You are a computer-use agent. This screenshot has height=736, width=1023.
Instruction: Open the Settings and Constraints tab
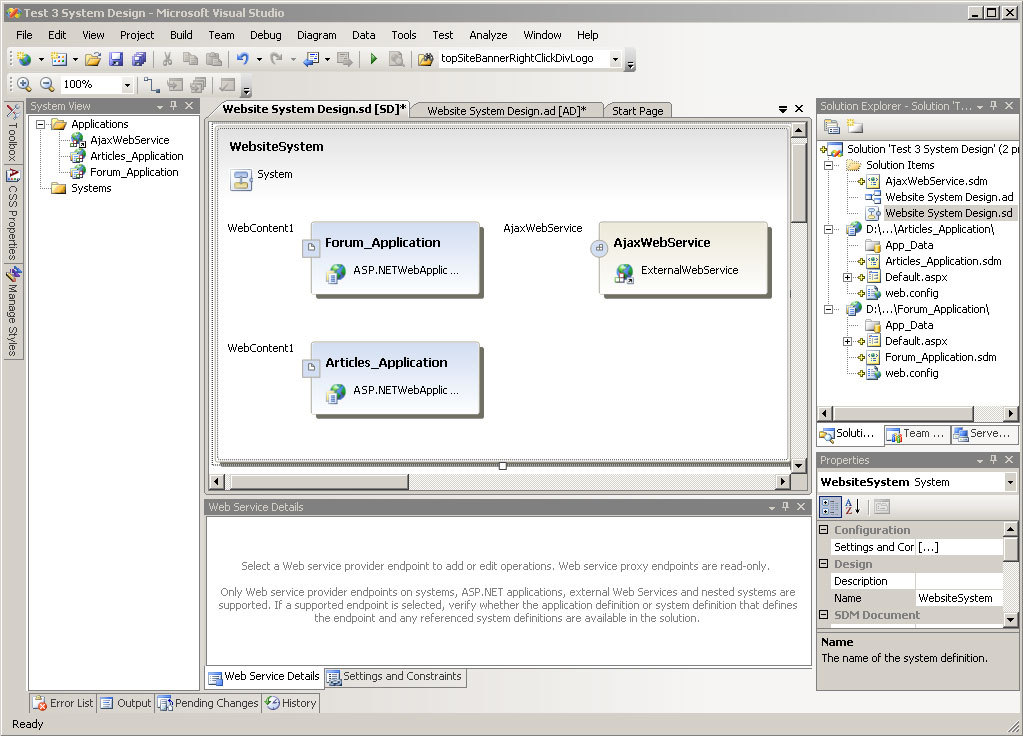click(395, 677)
